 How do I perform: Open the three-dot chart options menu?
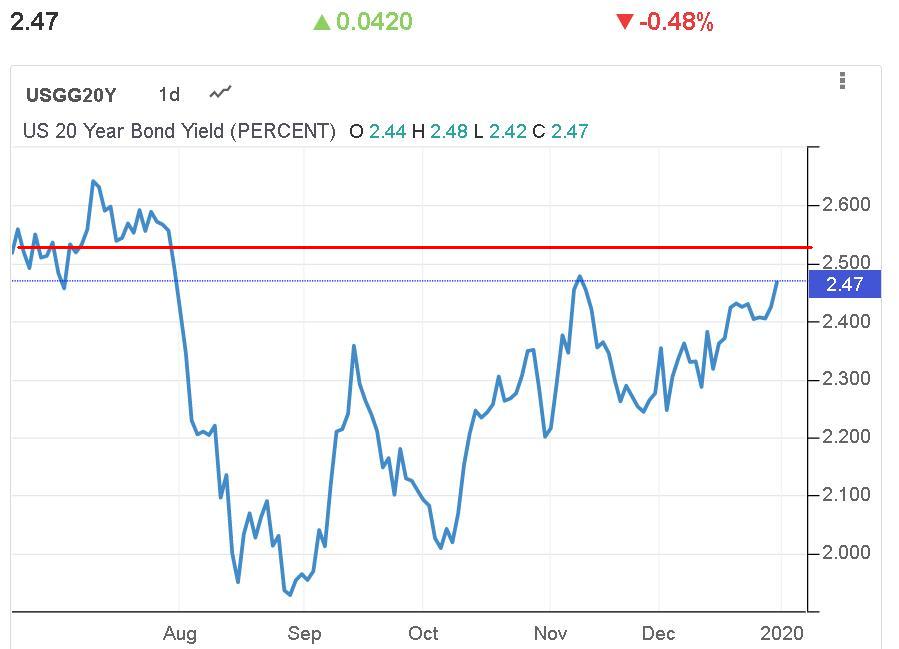(x=843, y=81)
